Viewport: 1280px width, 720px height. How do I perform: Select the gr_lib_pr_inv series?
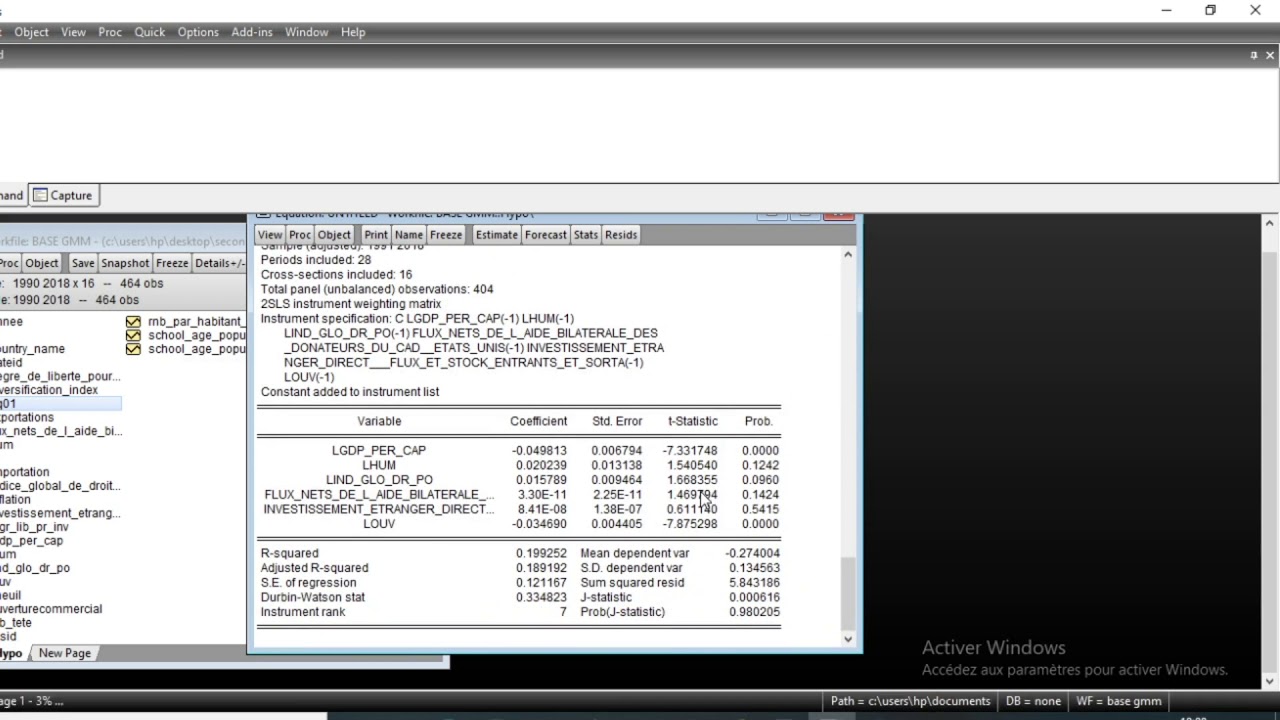(x=35, y=527)
